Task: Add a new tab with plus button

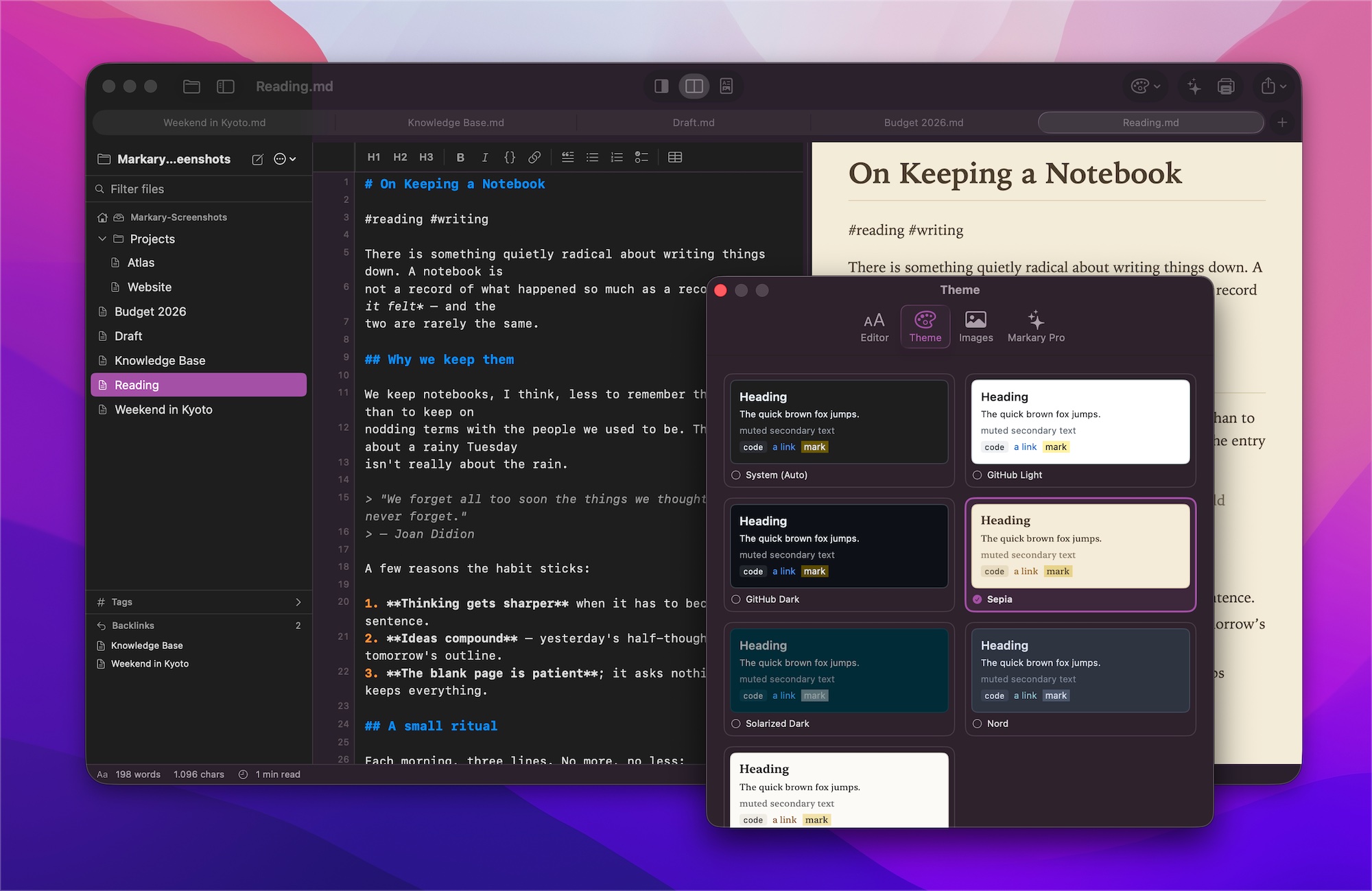Action: (x=1282, y=123)
